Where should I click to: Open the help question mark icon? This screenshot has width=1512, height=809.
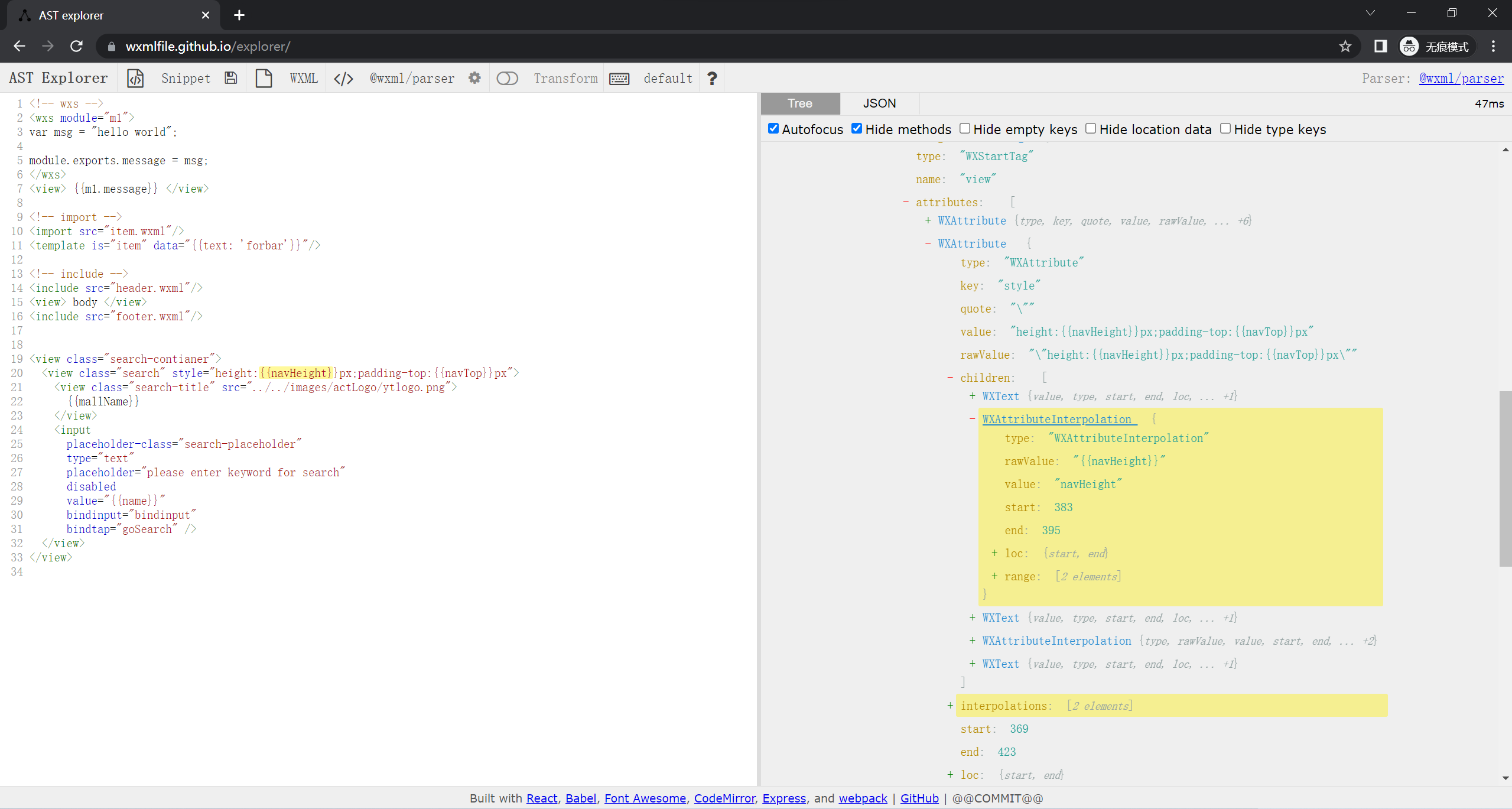point(712,78)
